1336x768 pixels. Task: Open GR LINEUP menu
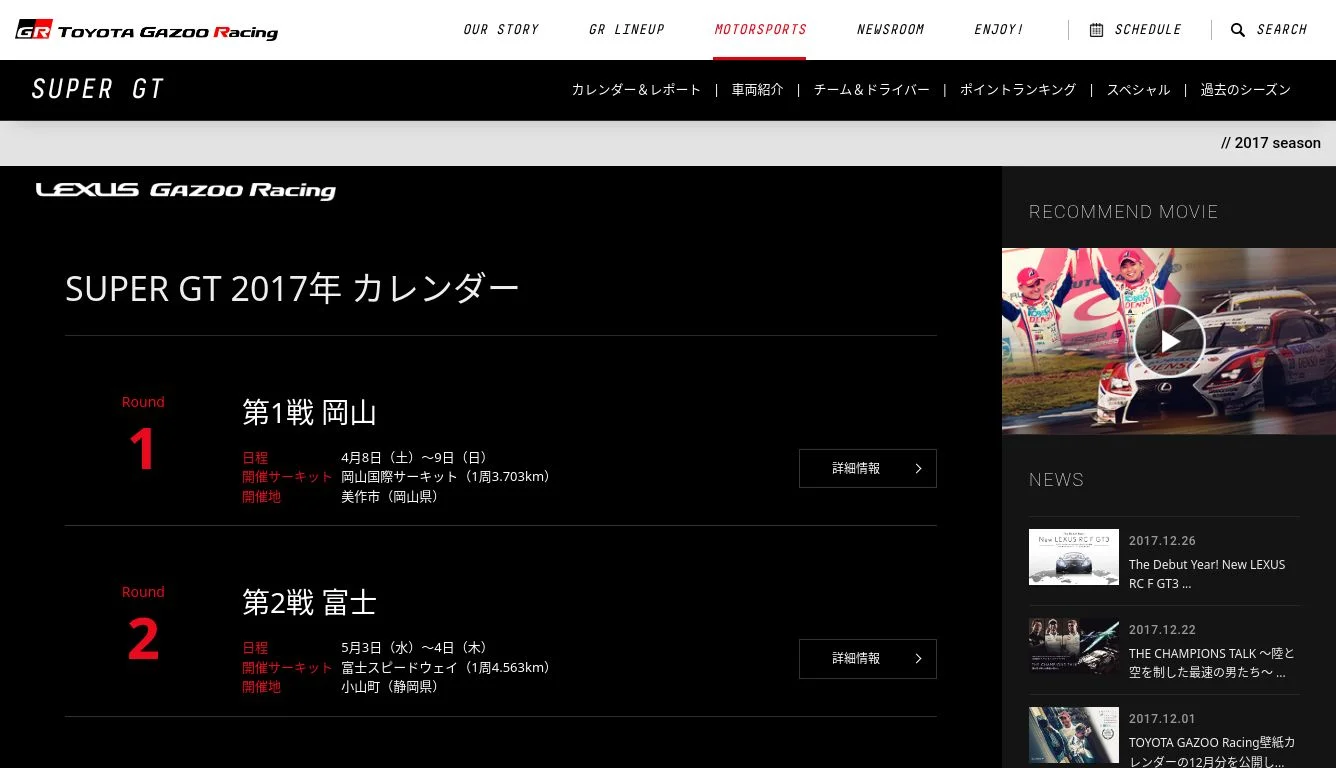click(x=627, y=30)
